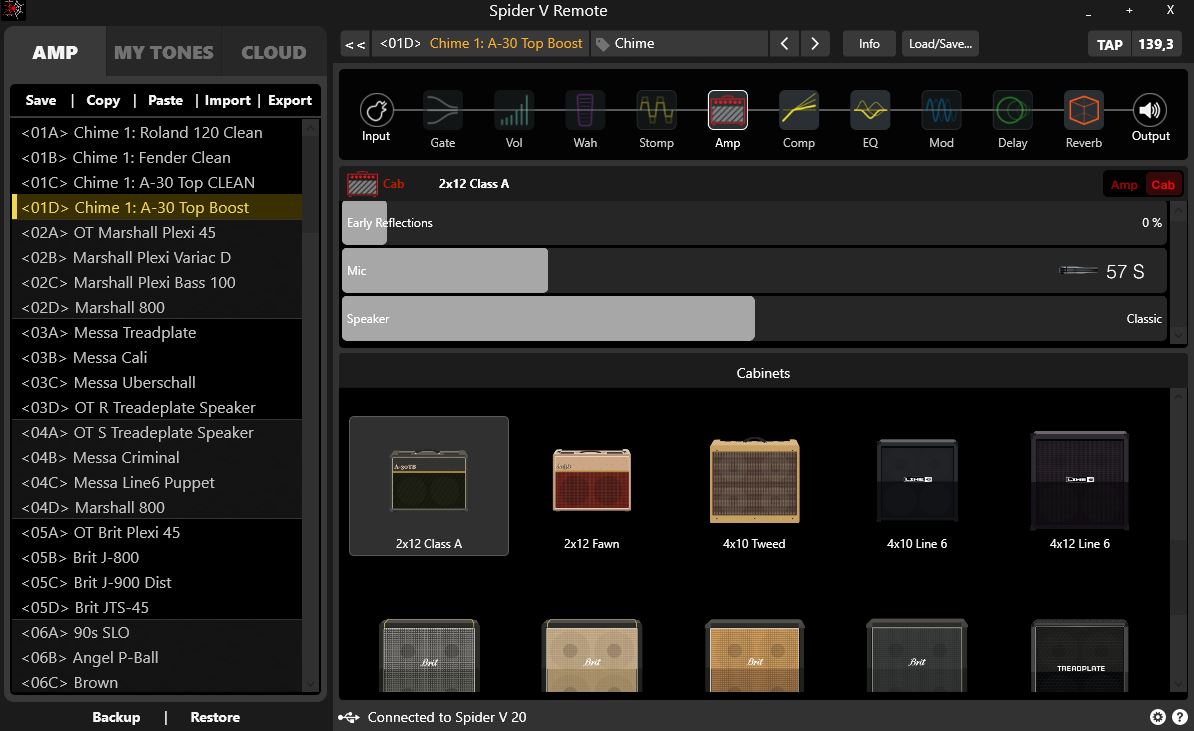The height and width of the screenshot is (731, 1194).
Task: Open the Load/Save... button
Action: (x=940, y=43)
